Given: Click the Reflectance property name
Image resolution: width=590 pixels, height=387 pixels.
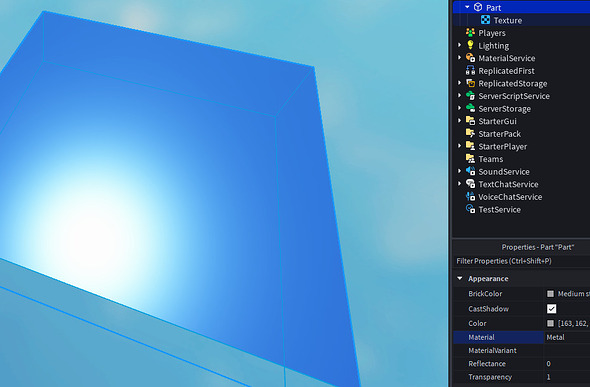Looking at the screenshot, I should 487,364.
